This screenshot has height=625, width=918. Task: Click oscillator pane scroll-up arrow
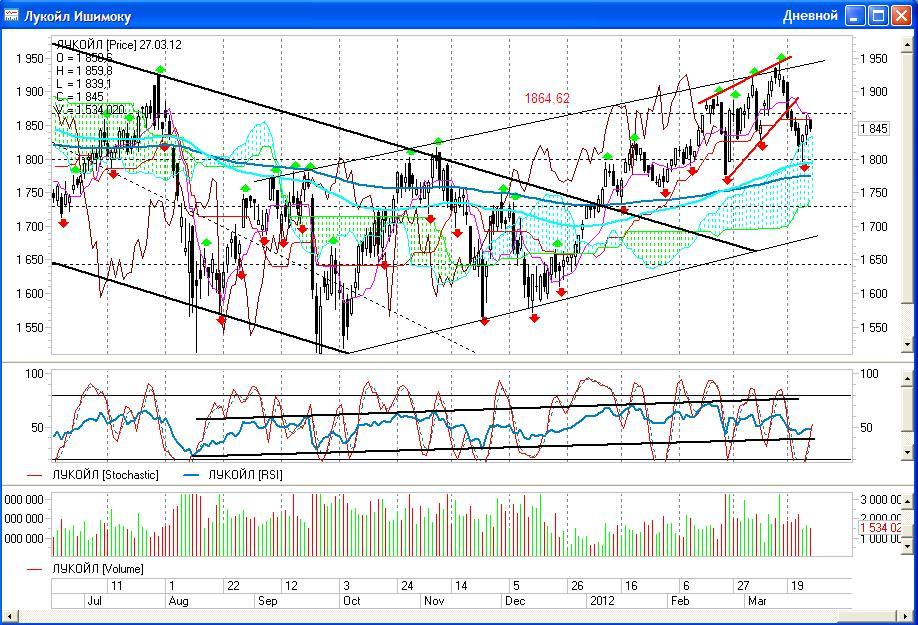(x=907, y=377)
